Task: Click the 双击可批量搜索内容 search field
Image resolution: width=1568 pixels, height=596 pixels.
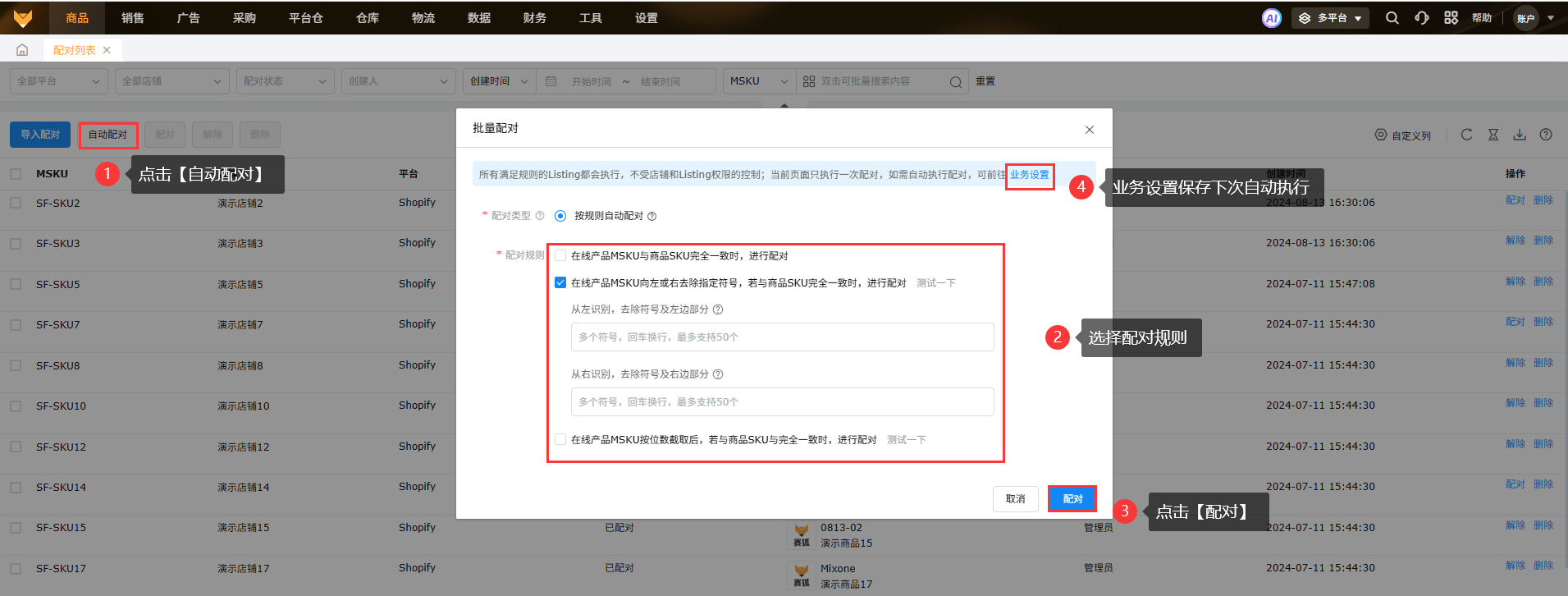Action: point(882,81)
